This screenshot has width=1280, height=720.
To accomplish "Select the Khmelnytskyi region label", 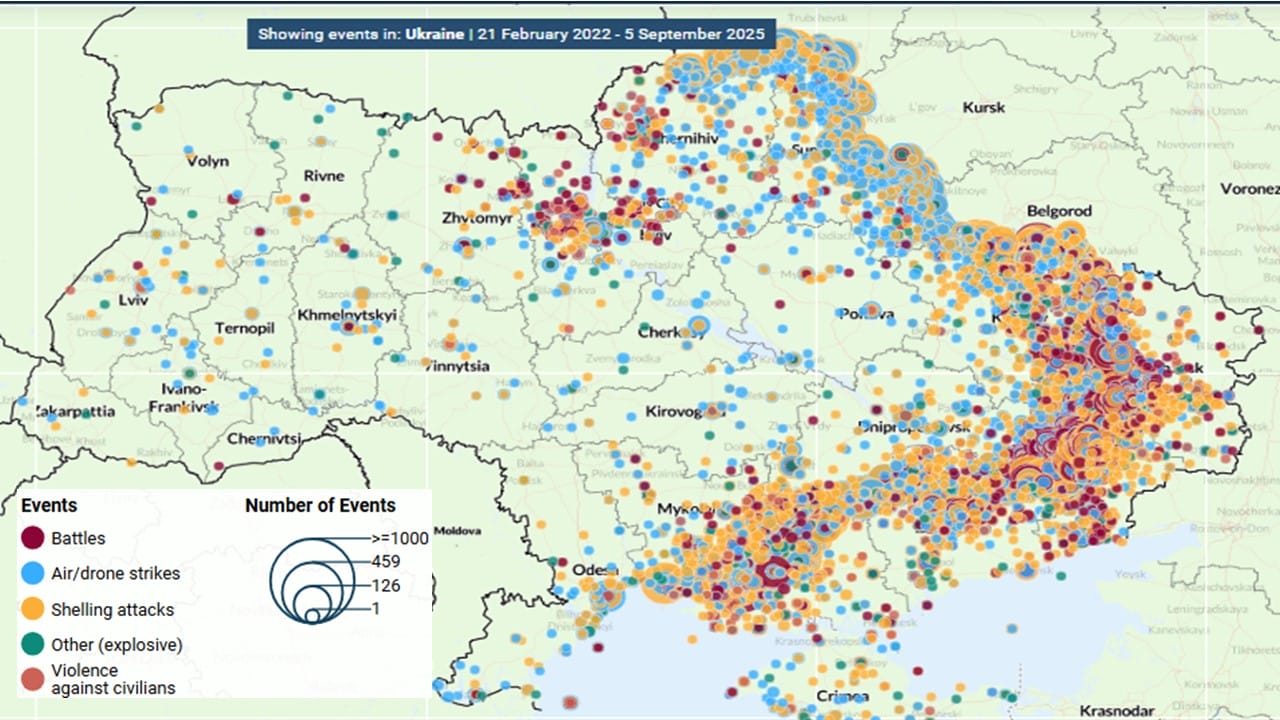I will point(347,315).
